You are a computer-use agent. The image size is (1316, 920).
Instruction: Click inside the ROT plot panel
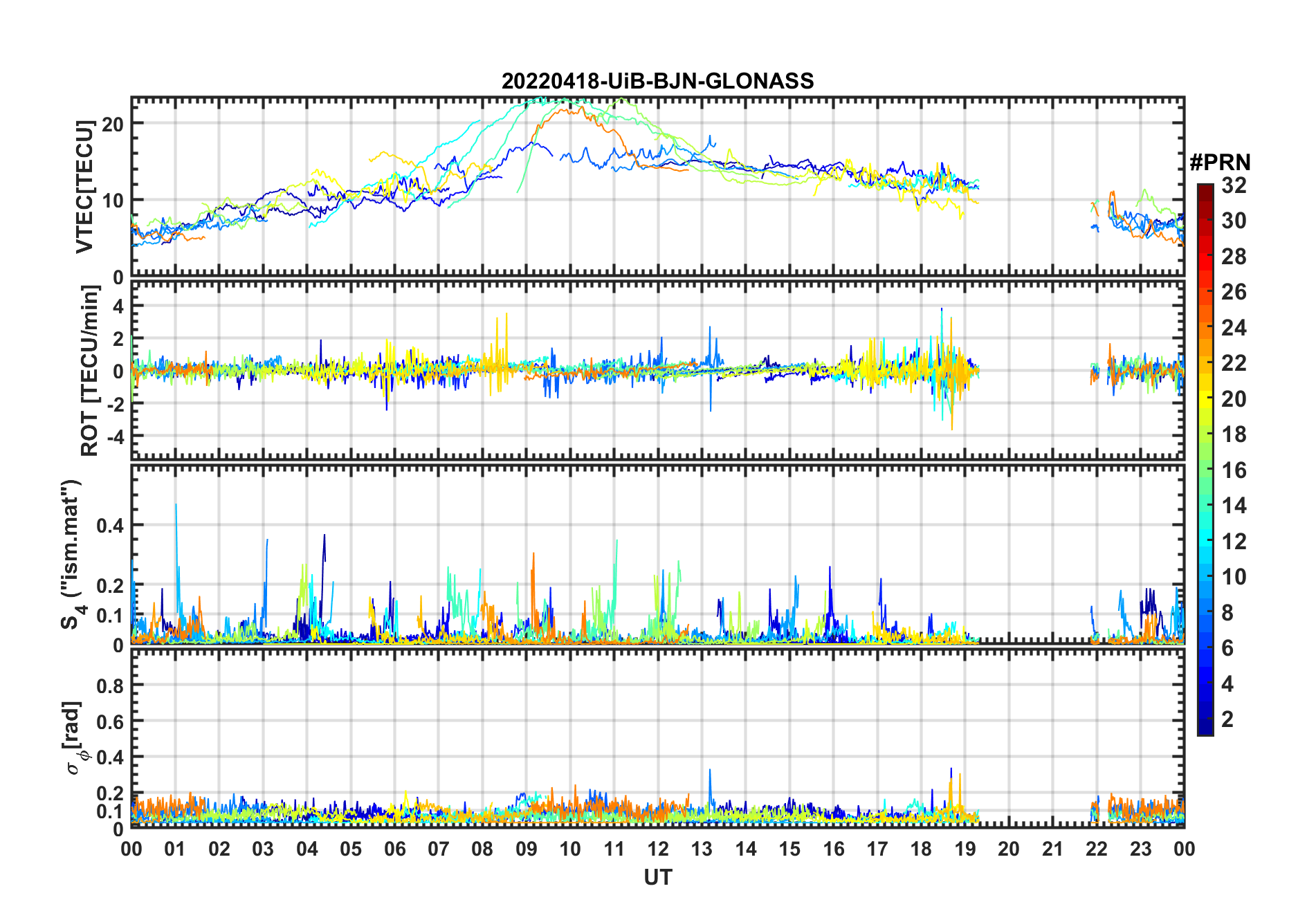pos(657,370)
